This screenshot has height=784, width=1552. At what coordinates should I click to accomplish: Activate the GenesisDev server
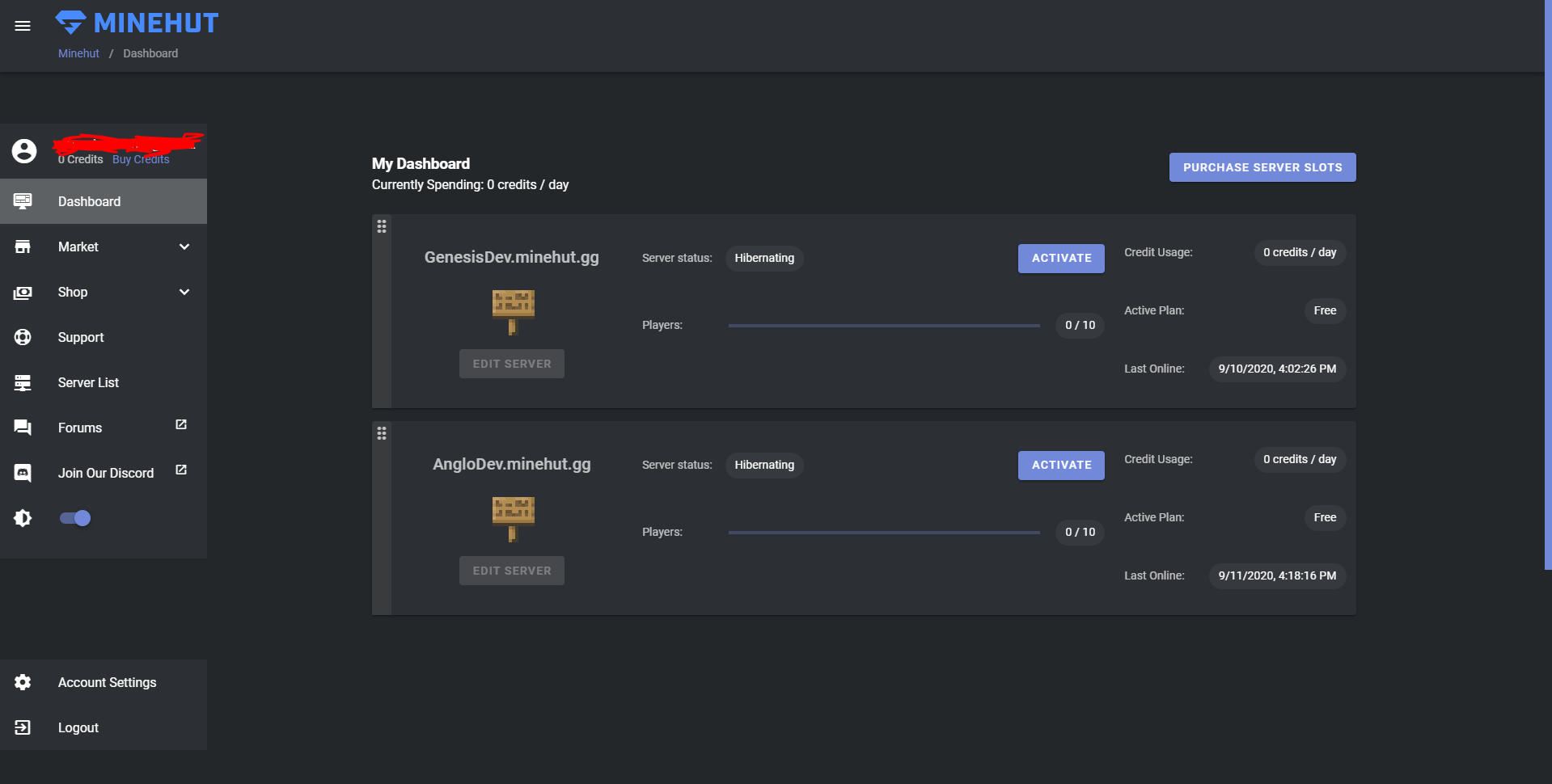[1061, 258]
